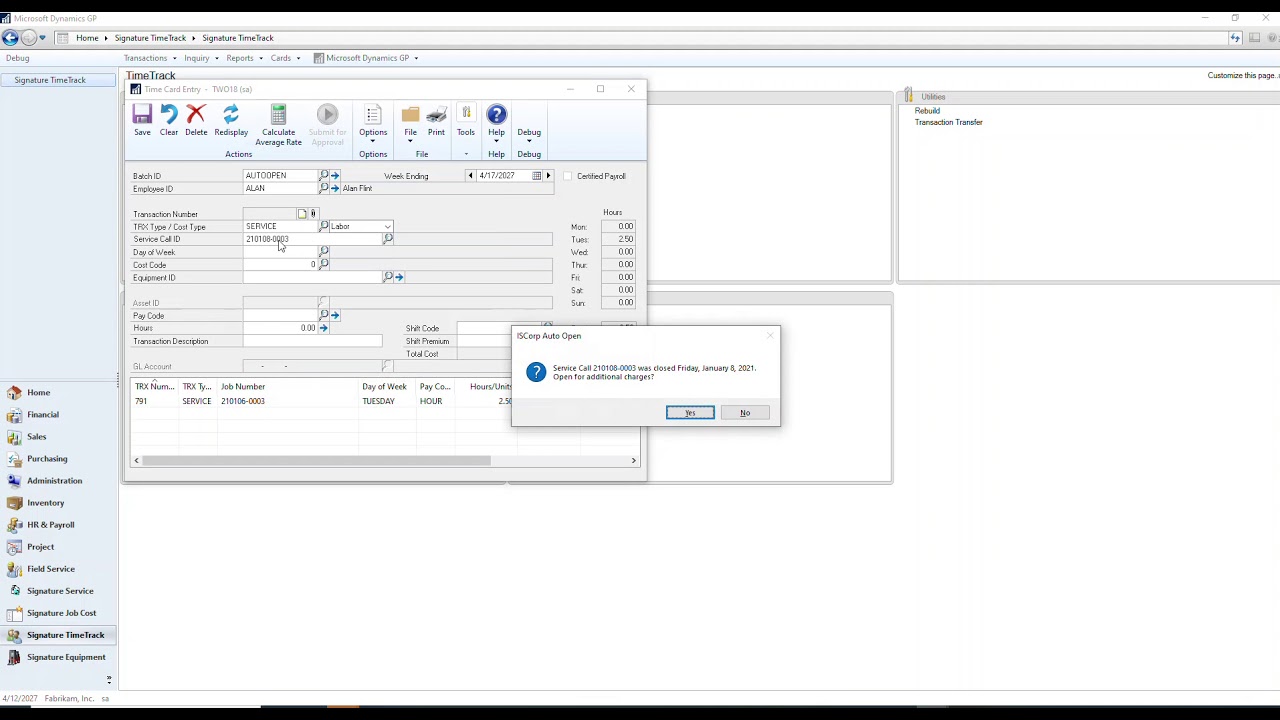Click the Batch ID expansion arrow
The height and width of the screenshot is (720, 1280).
[x=335, y=176]
